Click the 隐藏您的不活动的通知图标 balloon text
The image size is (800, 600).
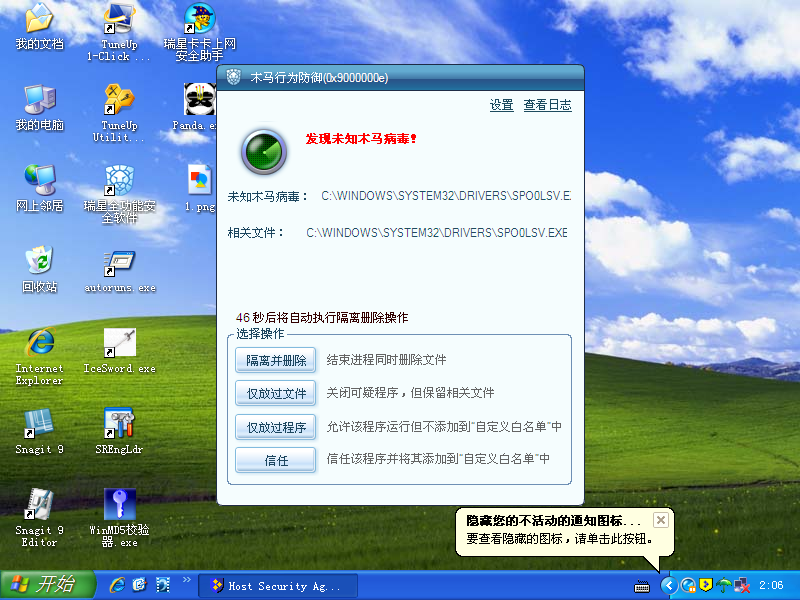pyautogui.click(x=553, y=520)
